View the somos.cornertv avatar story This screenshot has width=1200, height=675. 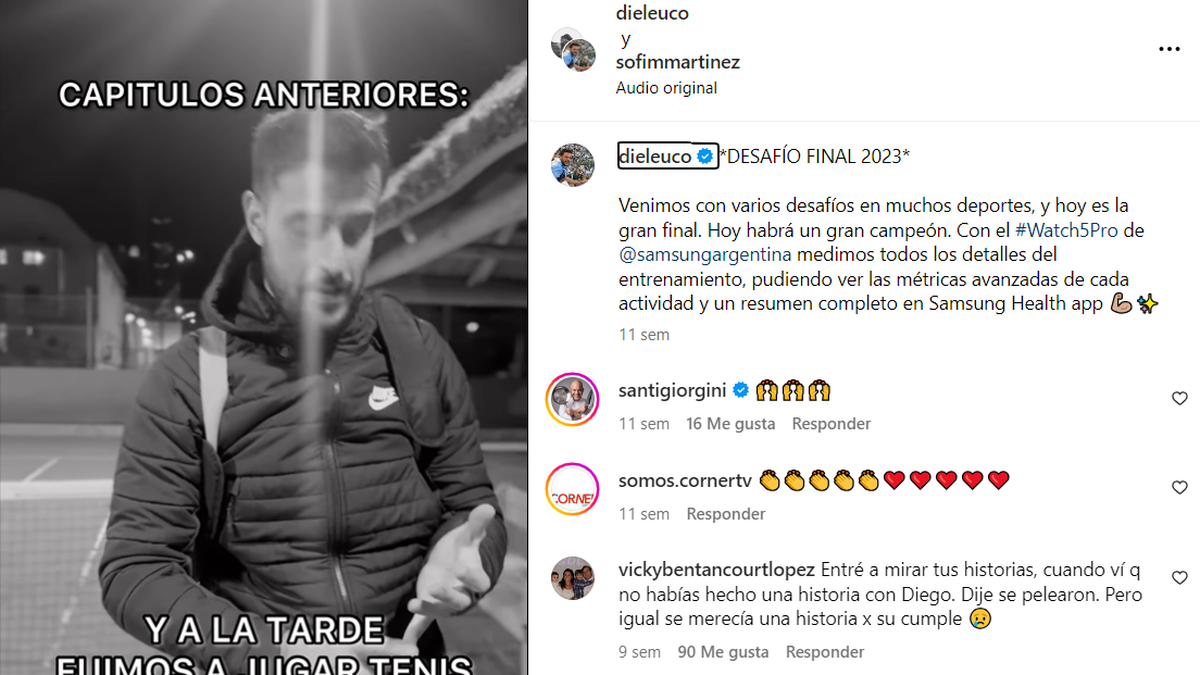point(573,489)
